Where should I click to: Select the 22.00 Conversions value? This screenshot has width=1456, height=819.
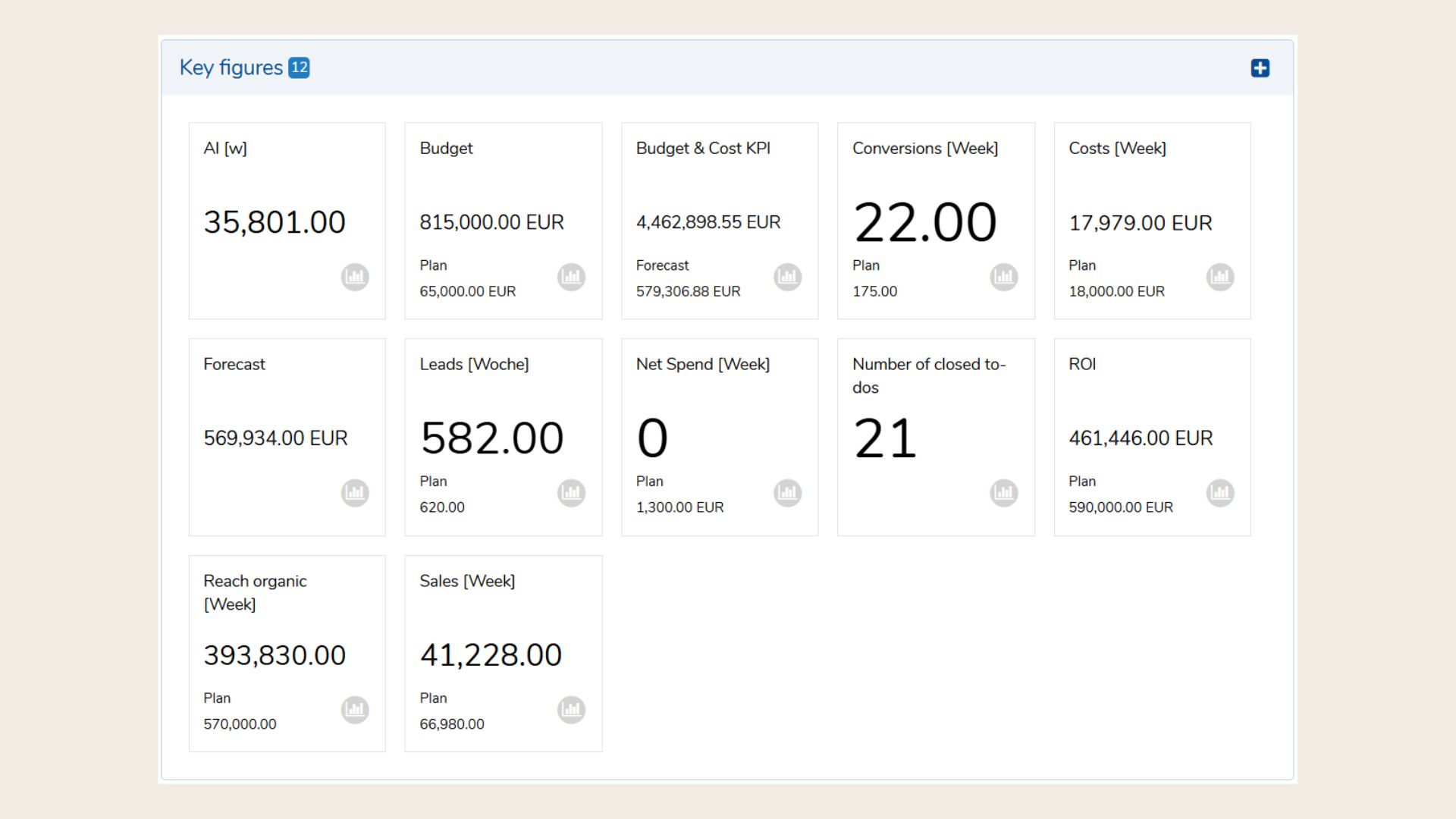[x=924, y=222]
